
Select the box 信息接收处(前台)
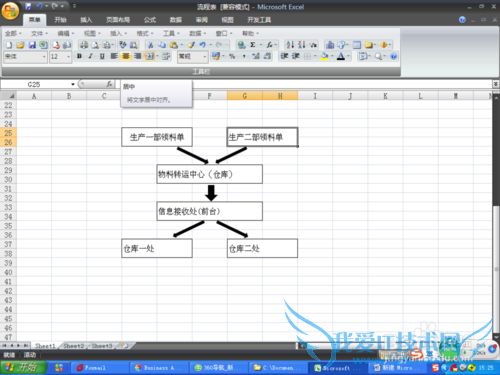[209, 211]
